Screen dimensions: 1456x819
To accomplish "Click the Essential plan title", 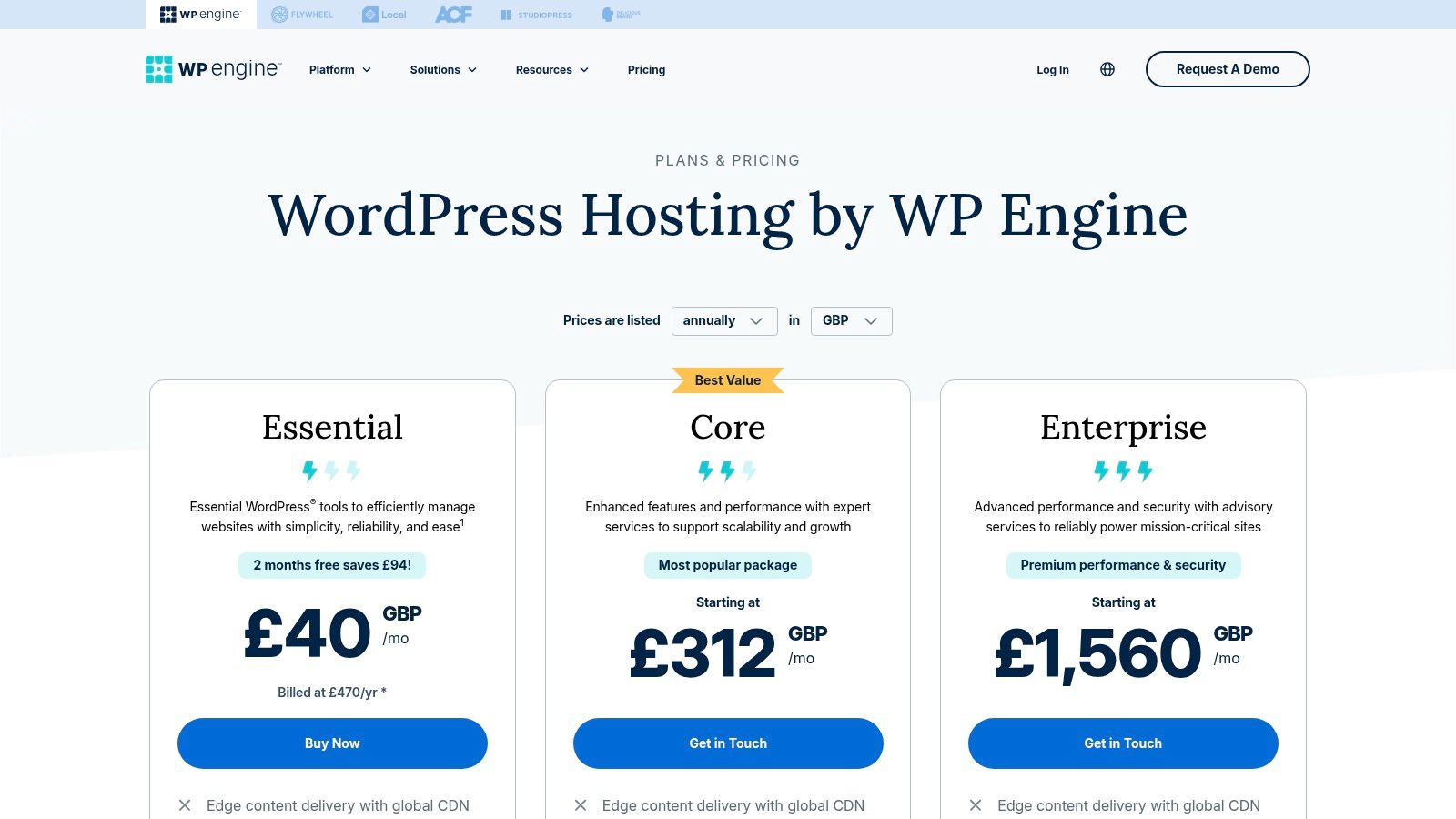I will pyautogui.click(x=332, y=427).
